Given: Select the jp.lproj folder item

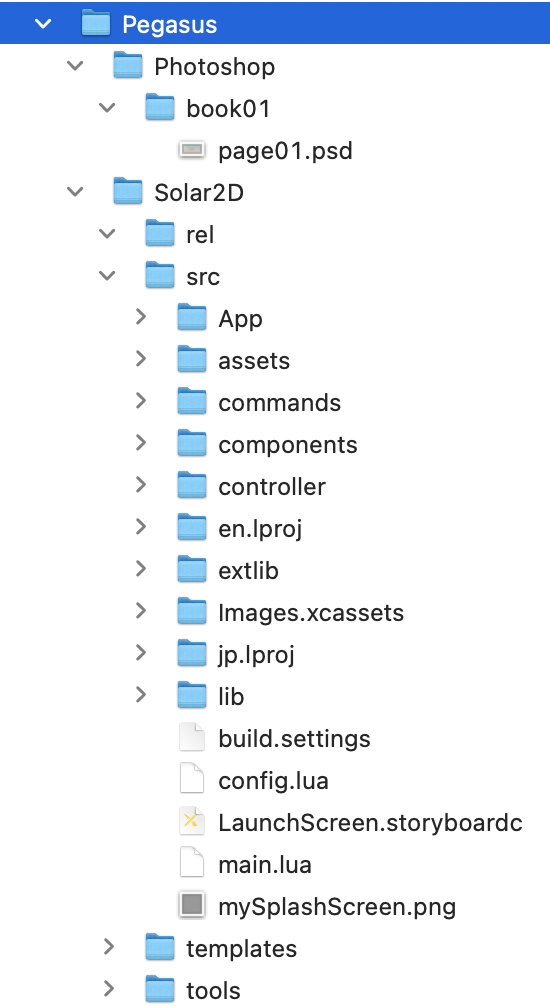Looking at the screenshot, I should [x=256, y=654].
